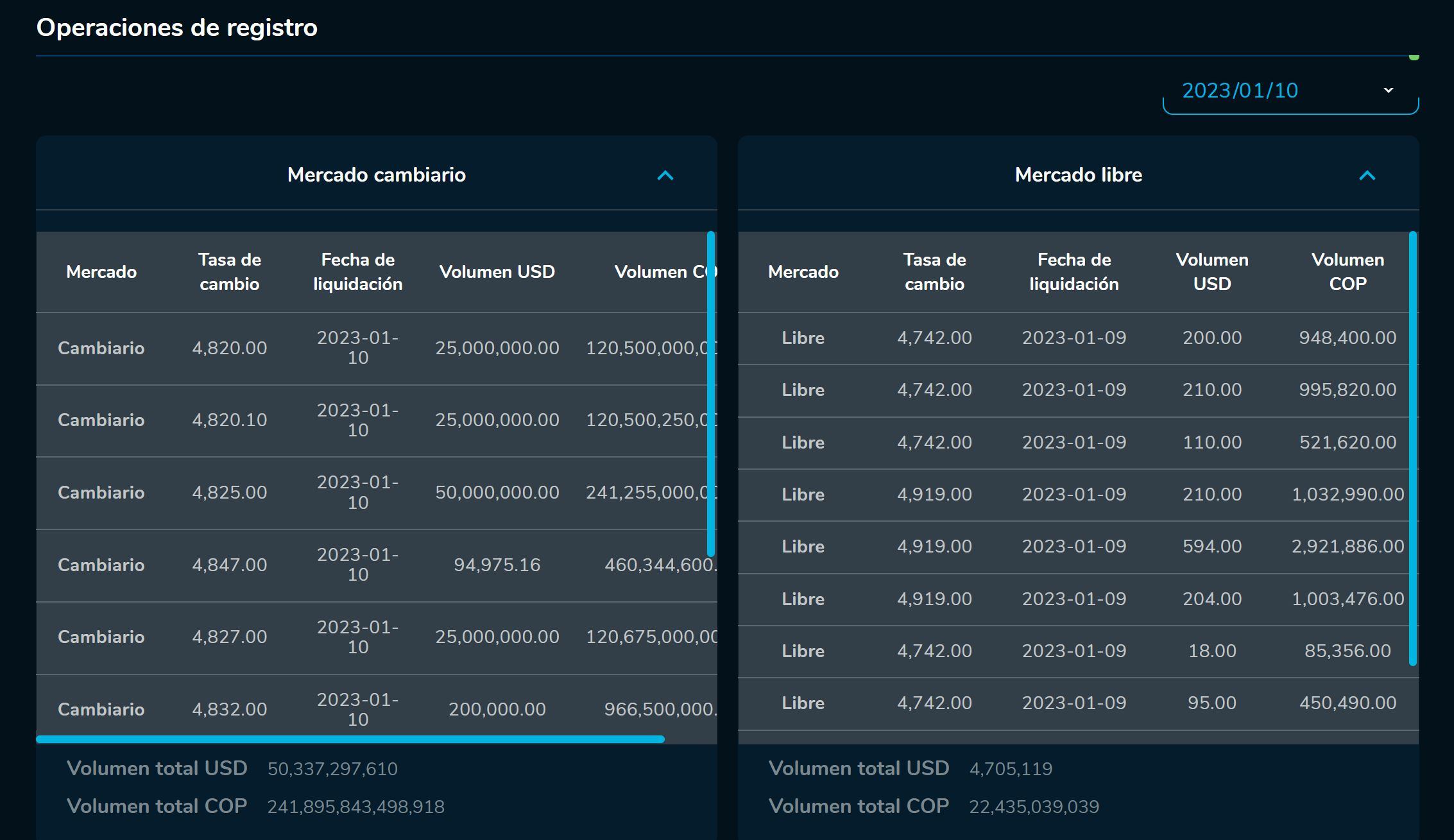This screenshot has height=840, width=1454.
Task: Click the Mercado libre panel title
Action: [1078, 175]
